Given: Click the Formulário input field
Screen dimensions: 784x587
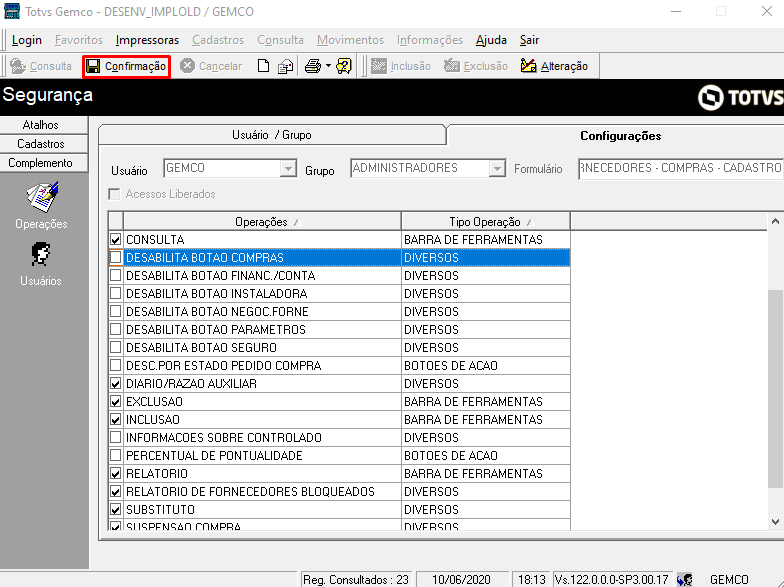Looking at the screenshot, I should pos(680,168).
